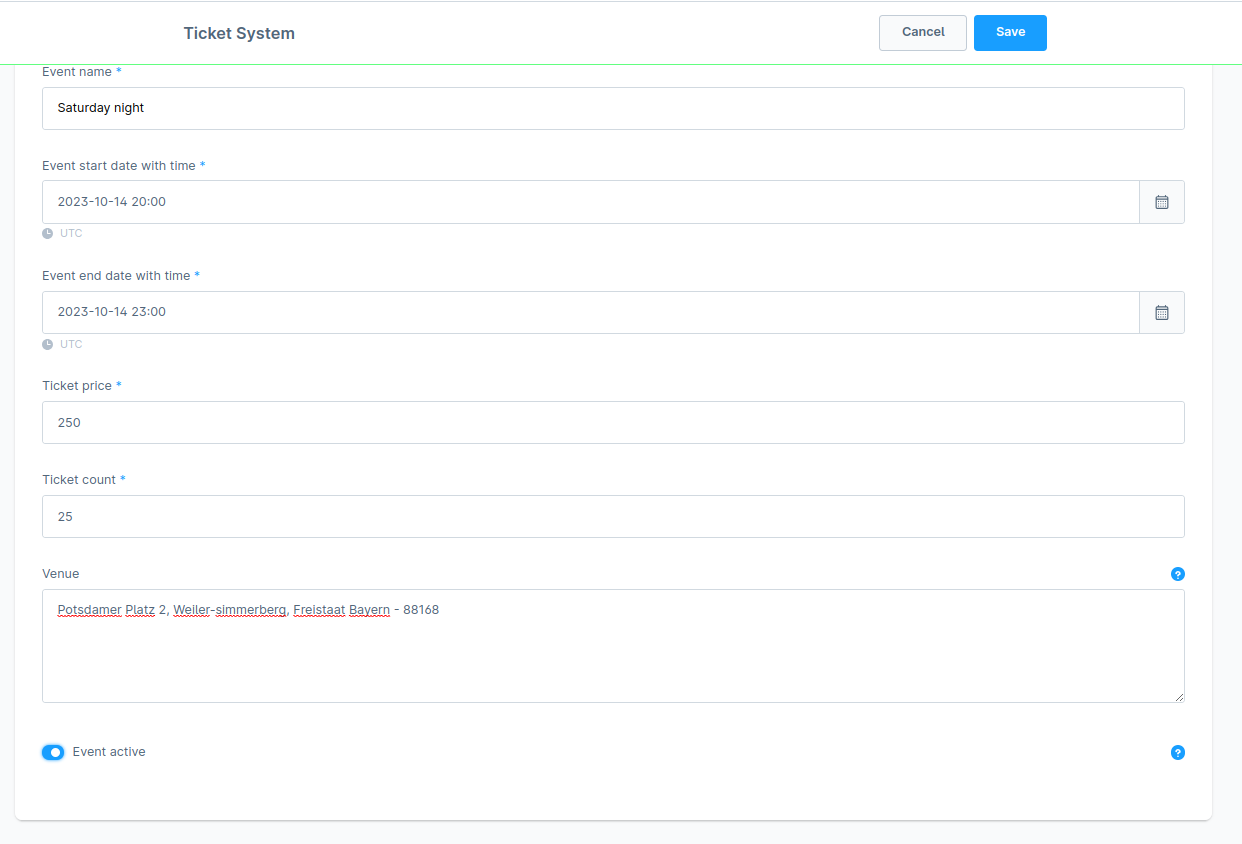Click the Ticket price label
The width and height of the screenshot is (1242, 844).
tap(77, 386)
